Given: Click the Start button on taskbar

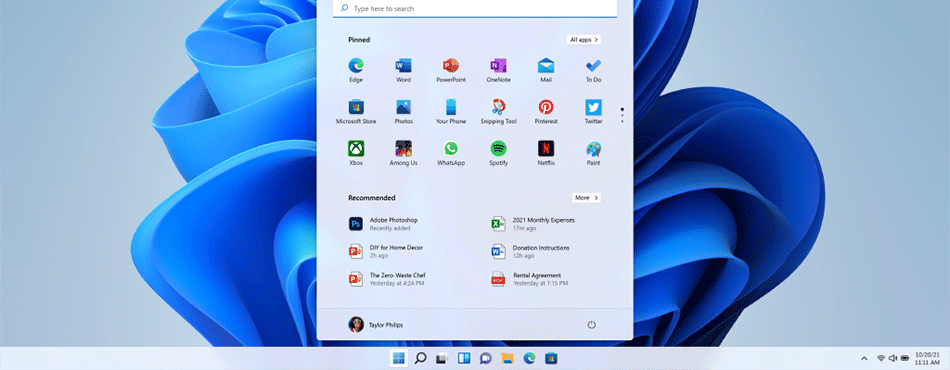Looking at the screenshot, I should [x=399, y=358].
